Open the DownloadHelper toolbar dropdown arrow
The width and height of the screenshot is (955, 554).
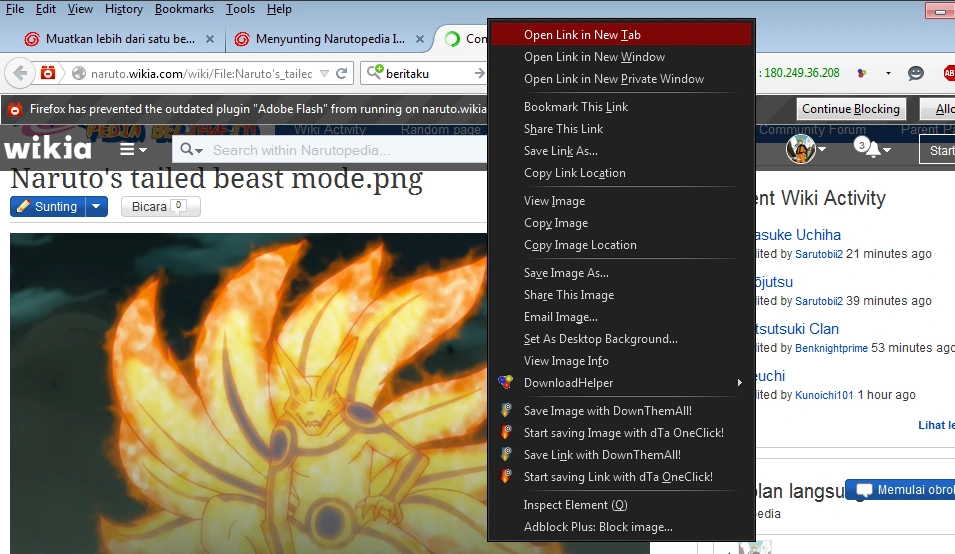click(x=888, y=73)
